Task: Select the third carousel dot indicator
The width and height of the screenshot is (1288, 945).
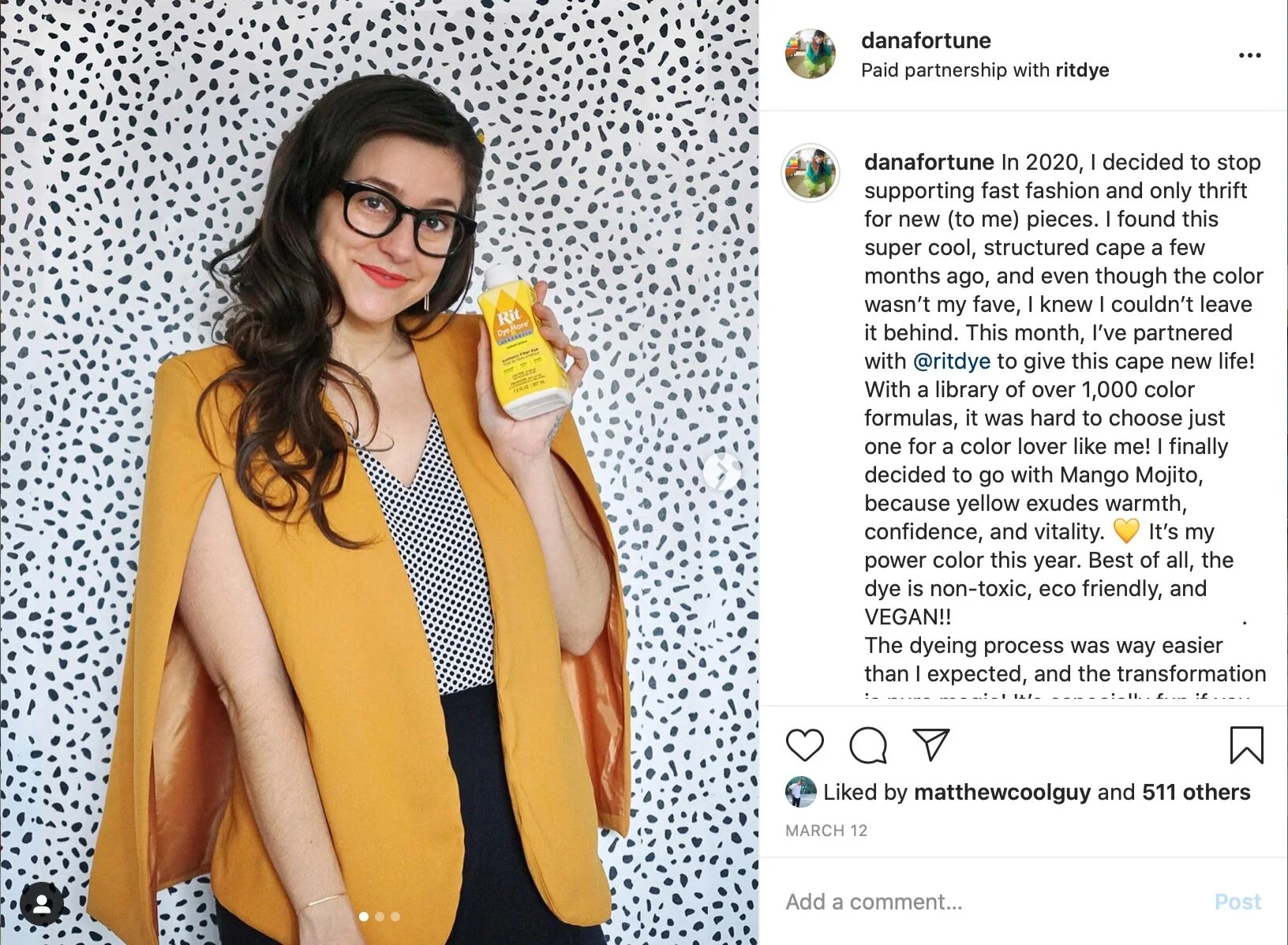Action: coord(395,917)
